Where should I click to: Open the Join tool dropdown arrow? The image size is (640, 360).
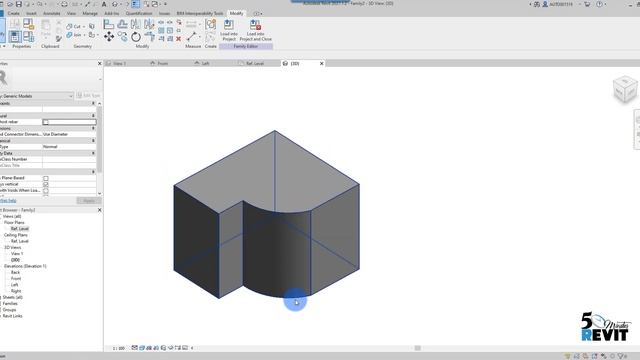tap(84, 35)
